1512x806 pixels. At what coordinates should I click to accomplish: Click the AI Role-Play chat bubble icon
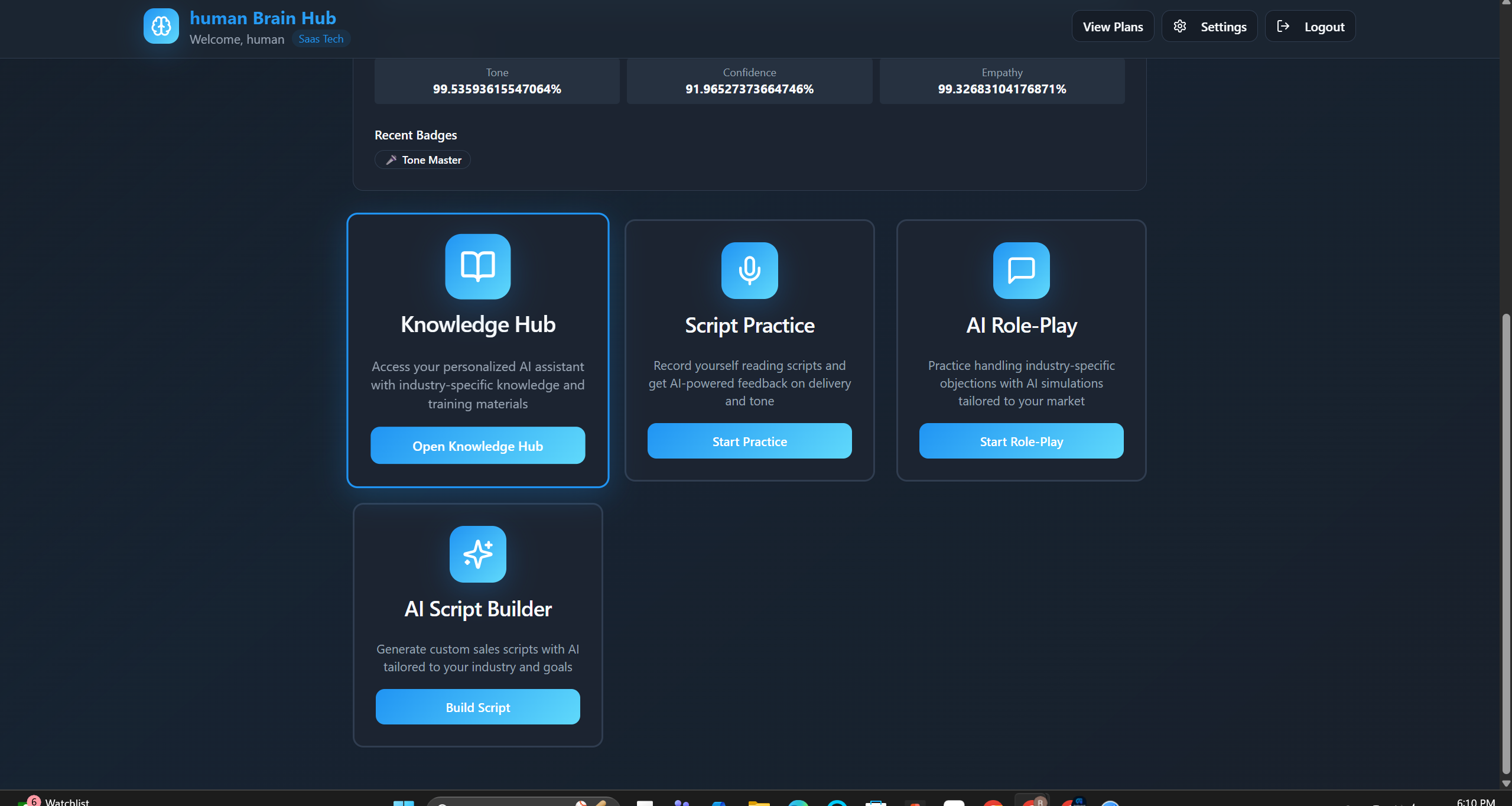(1021, 270)
